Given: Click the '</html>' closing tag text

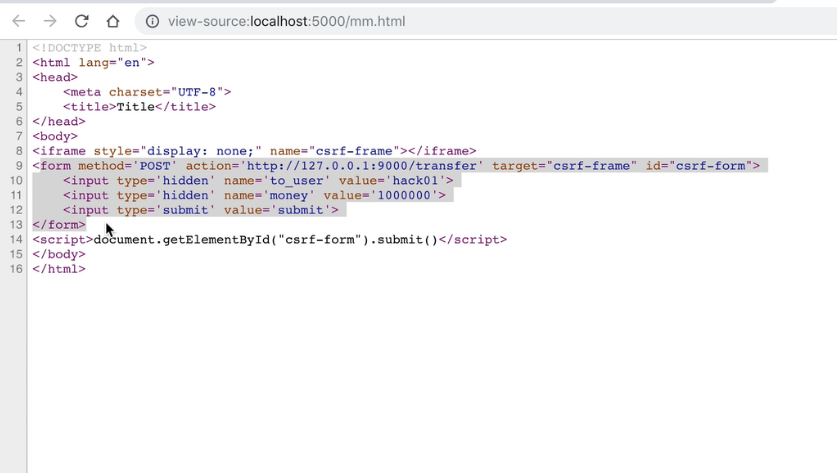Looking at the screenshot, I should pos(59,269).
